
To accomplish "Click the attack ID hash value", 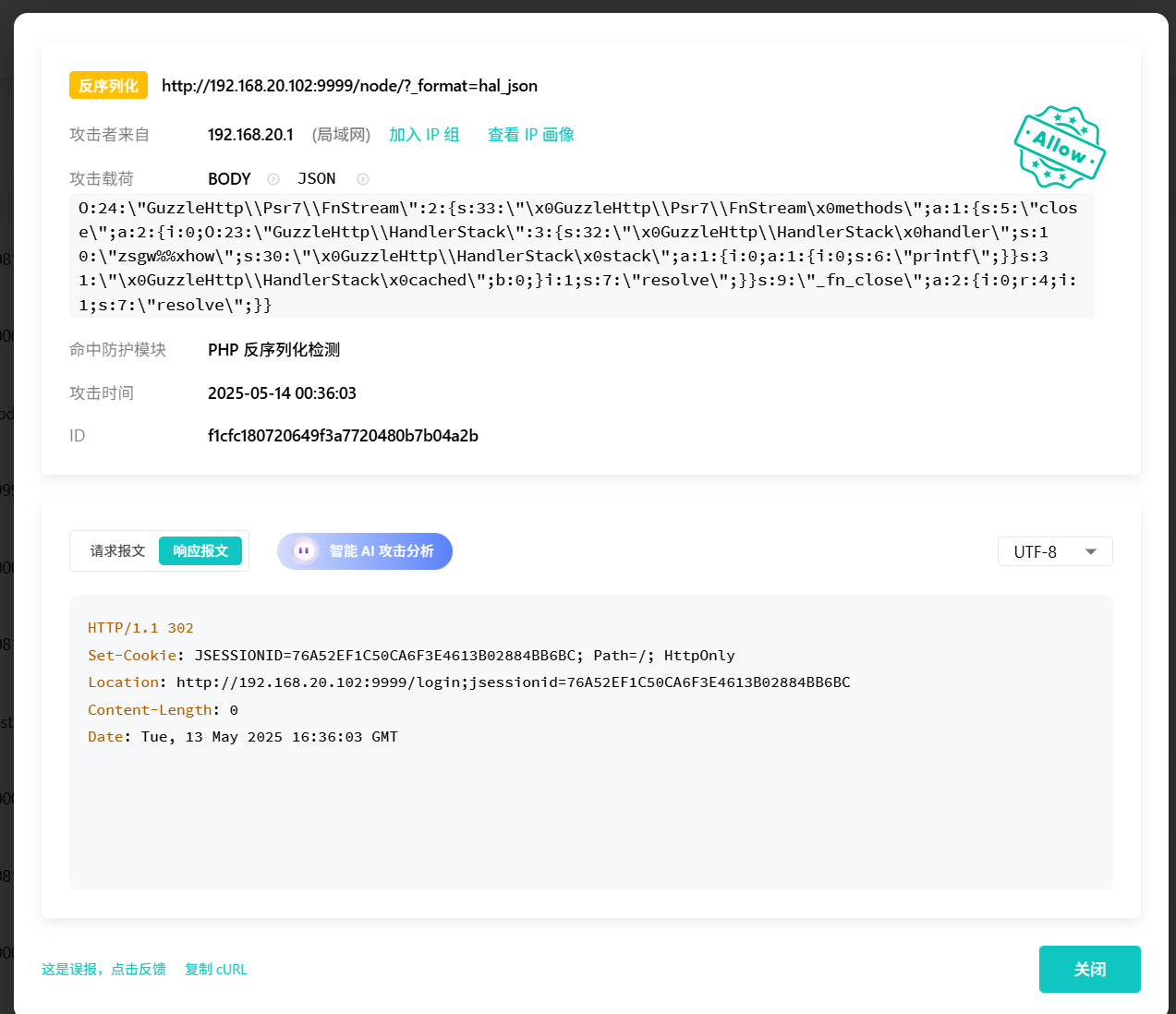I will click(343, 436).
